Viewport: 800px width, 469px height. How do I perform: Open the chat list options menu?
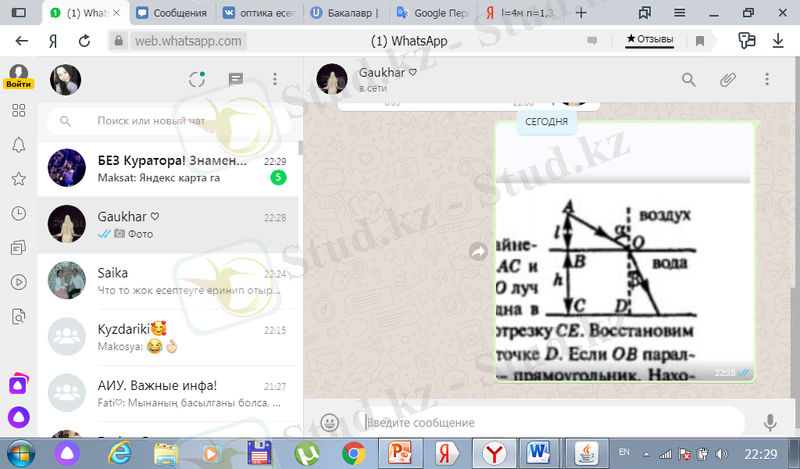(274, 79)
